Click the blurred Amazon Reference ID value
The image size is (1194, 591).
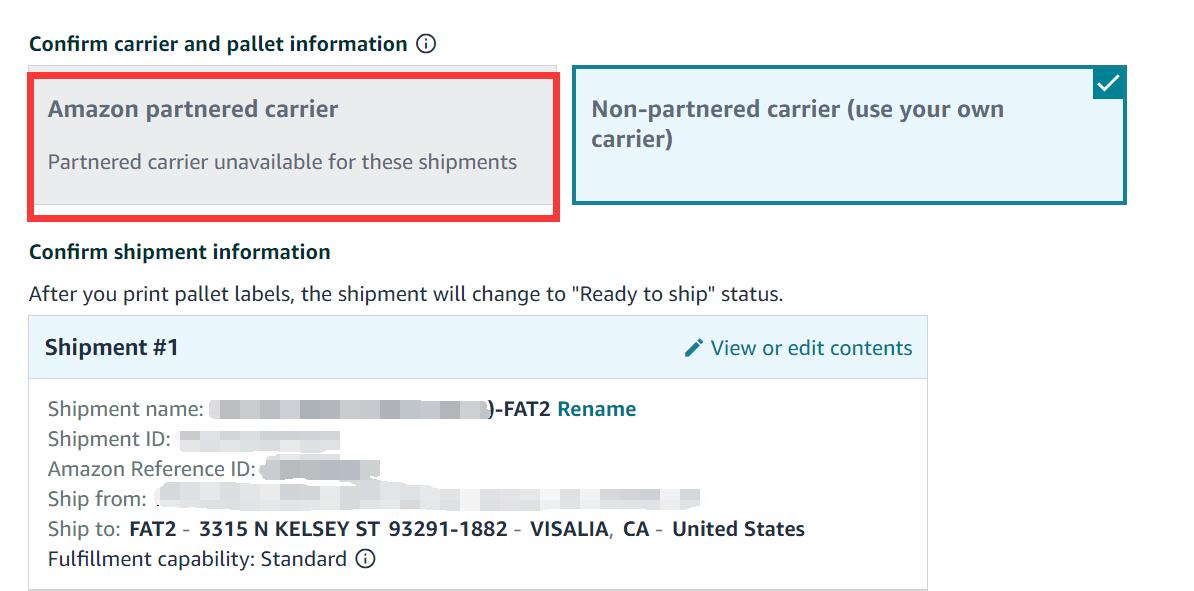(x=319, y=469)
